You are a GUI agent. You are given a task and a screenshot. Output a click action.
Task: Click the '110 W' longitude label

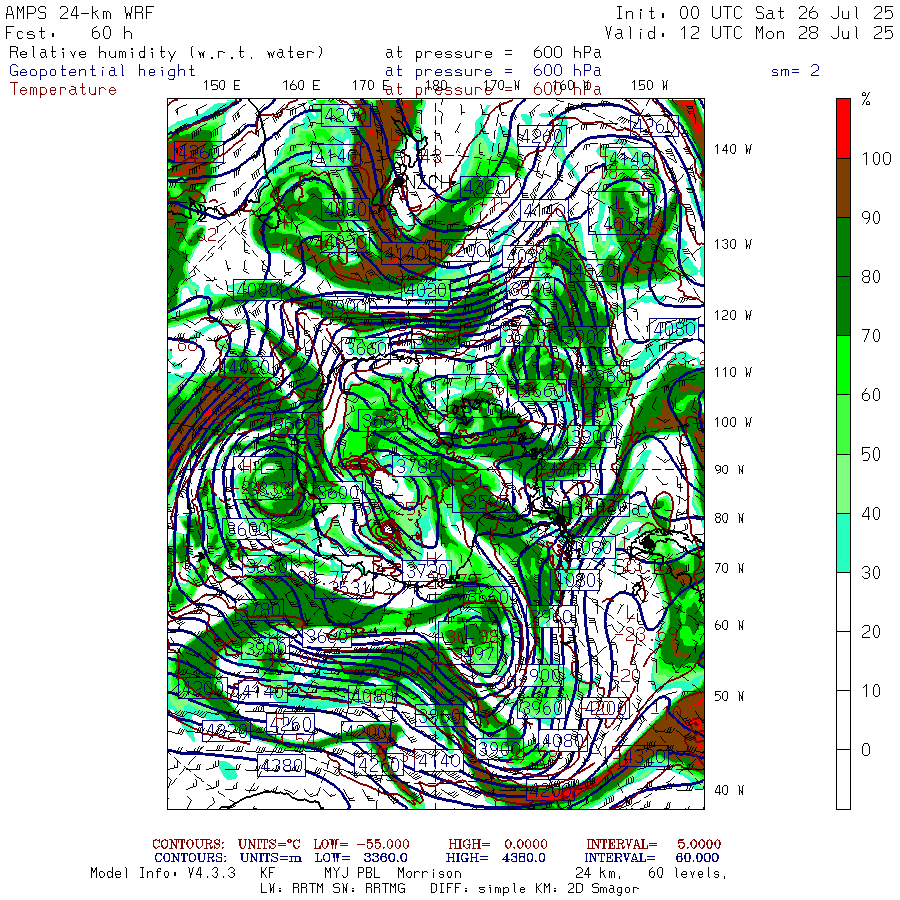point(732,373)
